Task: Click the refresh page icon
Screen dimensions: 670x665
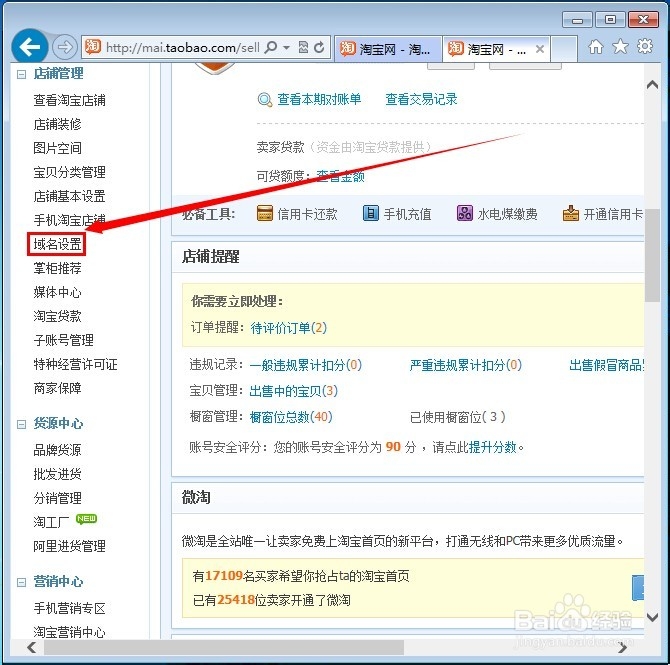Action: (319, 47)
